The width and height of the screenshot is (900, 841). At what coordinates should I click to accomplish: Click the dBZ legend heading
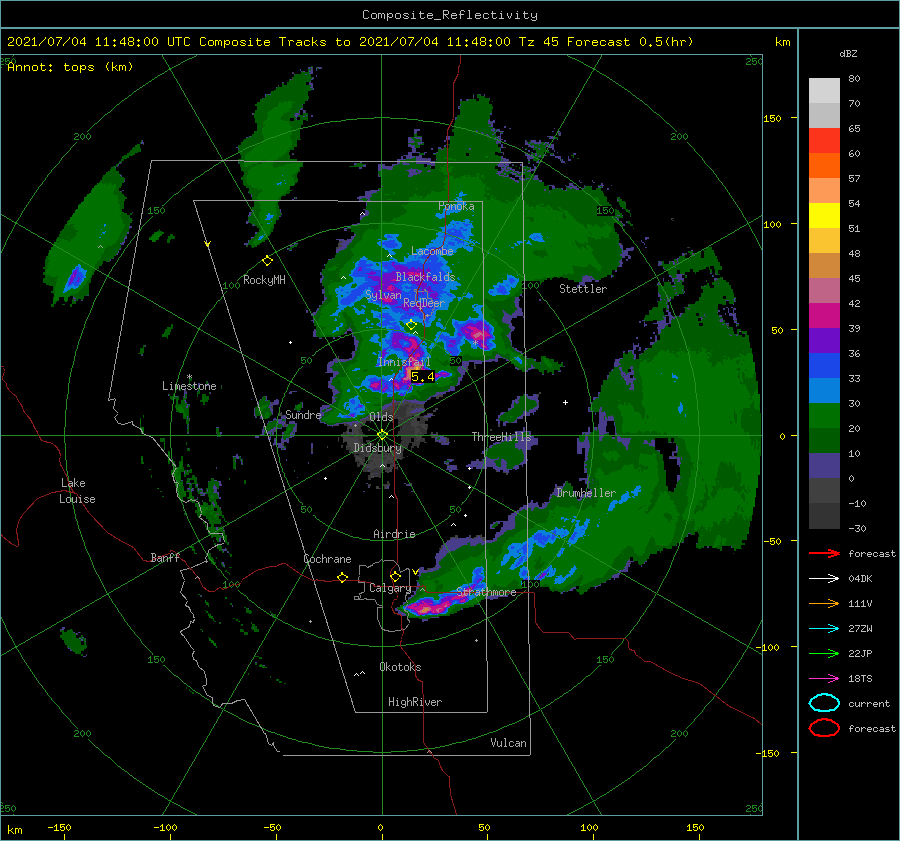pyautogui.click(x=848, y=54)
